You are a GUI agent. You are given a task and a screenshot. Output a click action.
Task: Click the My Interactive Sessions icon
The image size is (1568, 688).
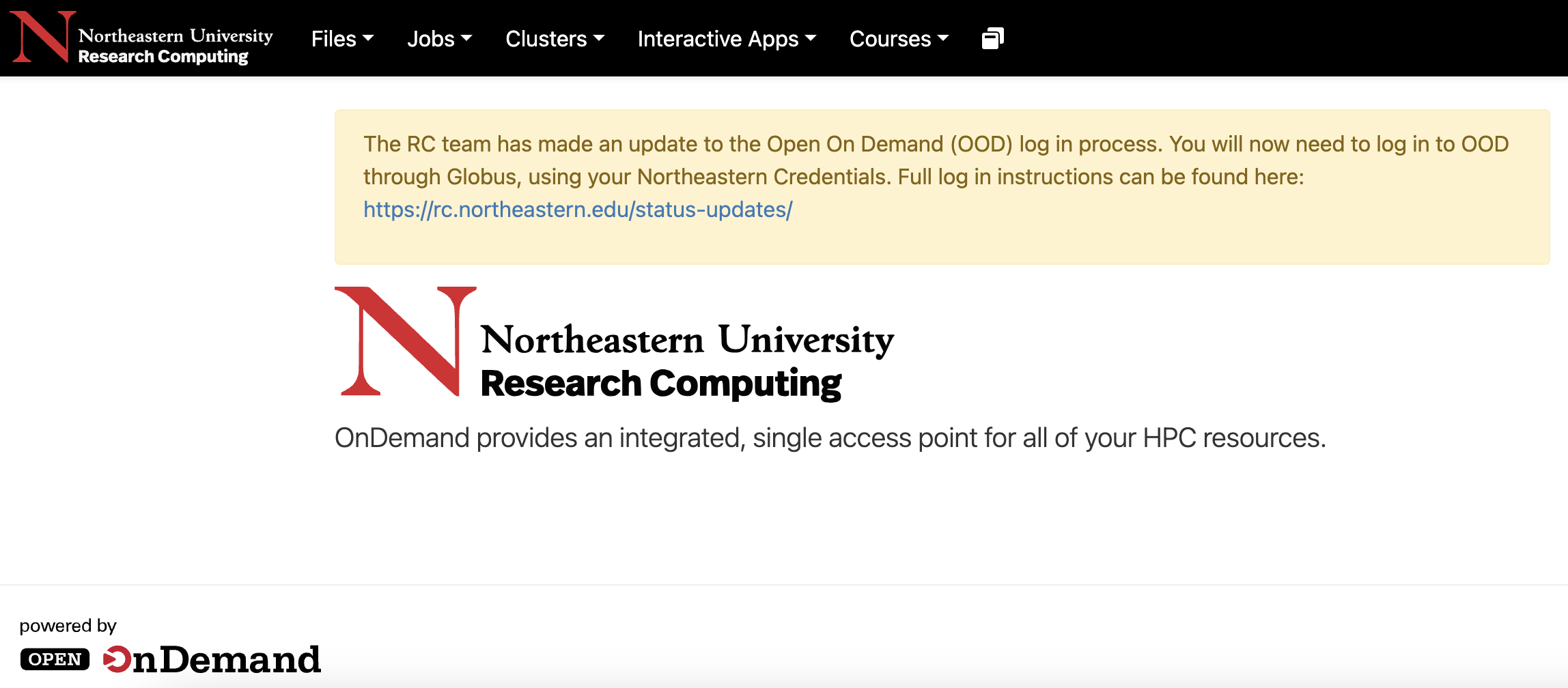tap(992, 39)
